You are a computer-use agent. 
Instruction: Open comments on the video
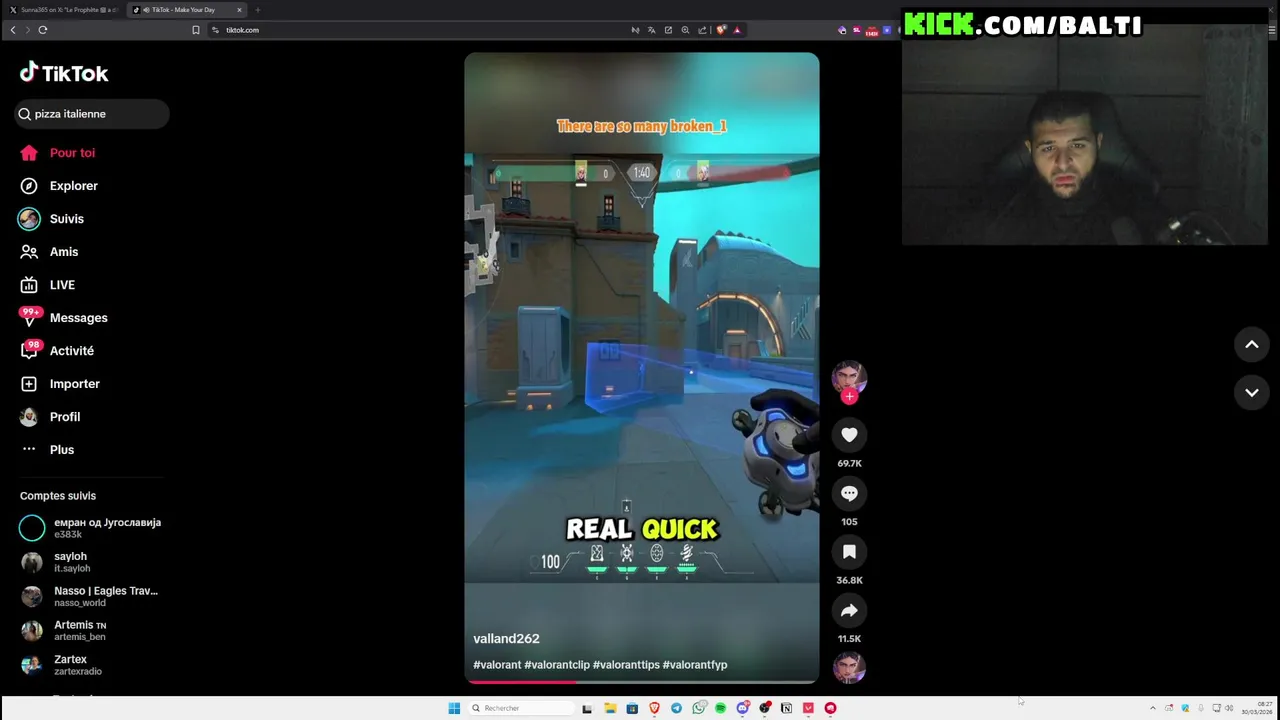click(x=849, y=493)
